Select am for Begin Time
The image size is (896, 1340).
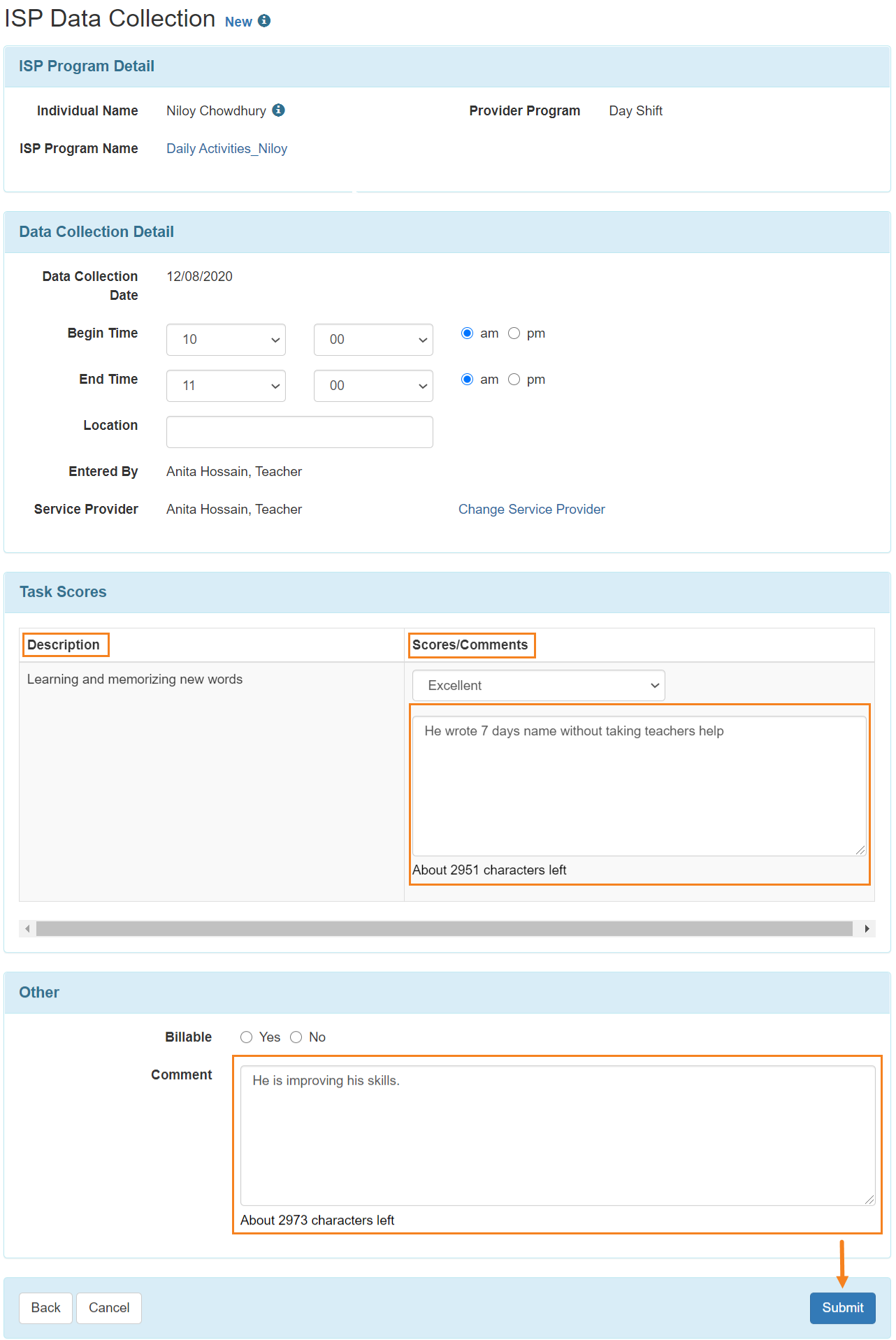(x=468, y=333)
